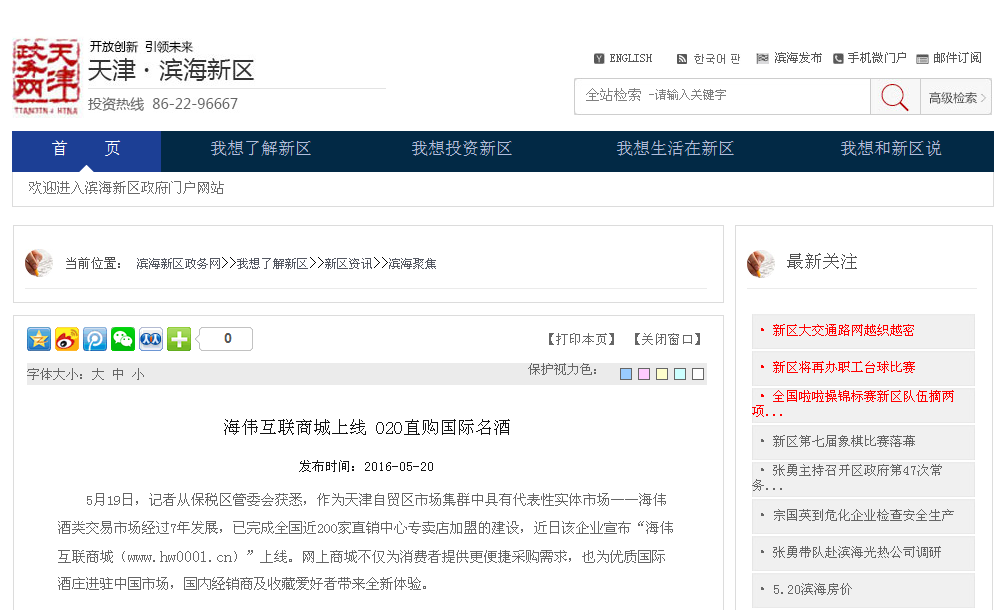Click the red Tianjin Binhai seal logo
The height and width of the screenshot is (610, 997).
[46, 77]
